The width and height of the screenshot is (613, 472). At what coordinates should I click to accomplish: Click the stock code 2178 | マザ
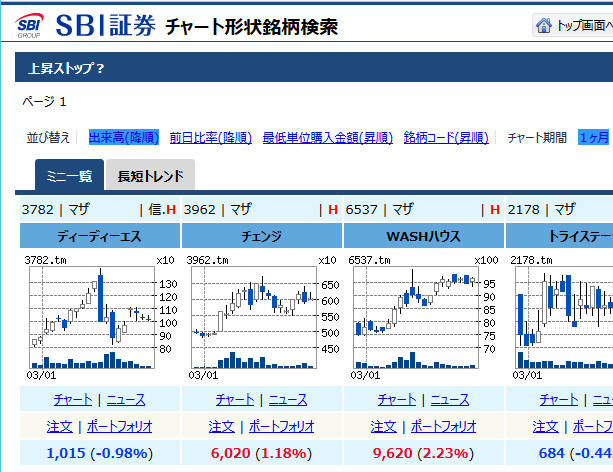[x=542, y=210]
